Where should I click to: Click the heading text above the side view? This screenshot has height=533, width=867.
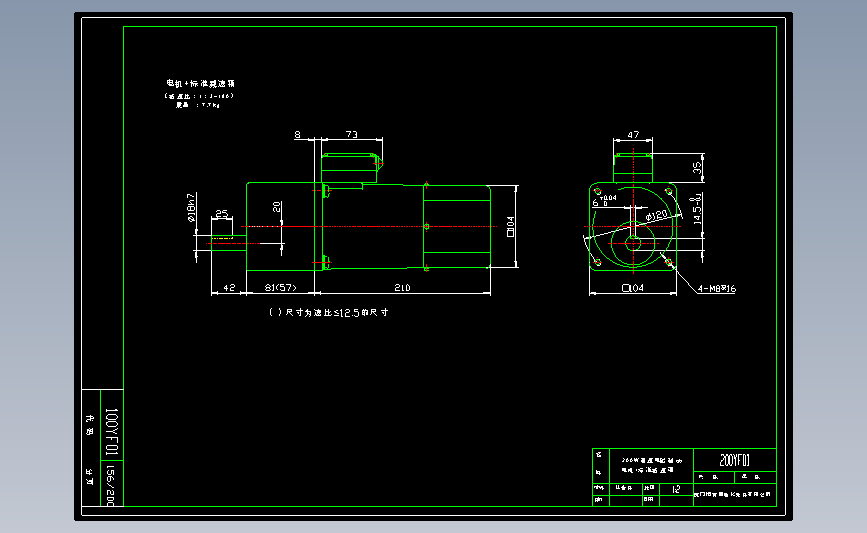(x=200, y=83)
